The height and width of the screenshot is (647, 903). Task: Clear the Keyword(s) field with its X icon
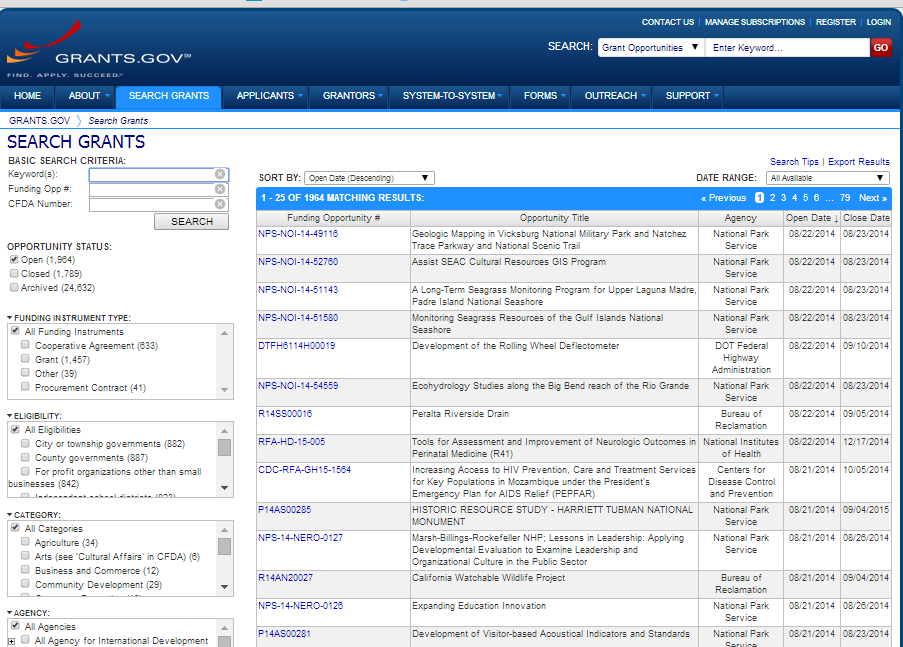click(x=220, y=174)
